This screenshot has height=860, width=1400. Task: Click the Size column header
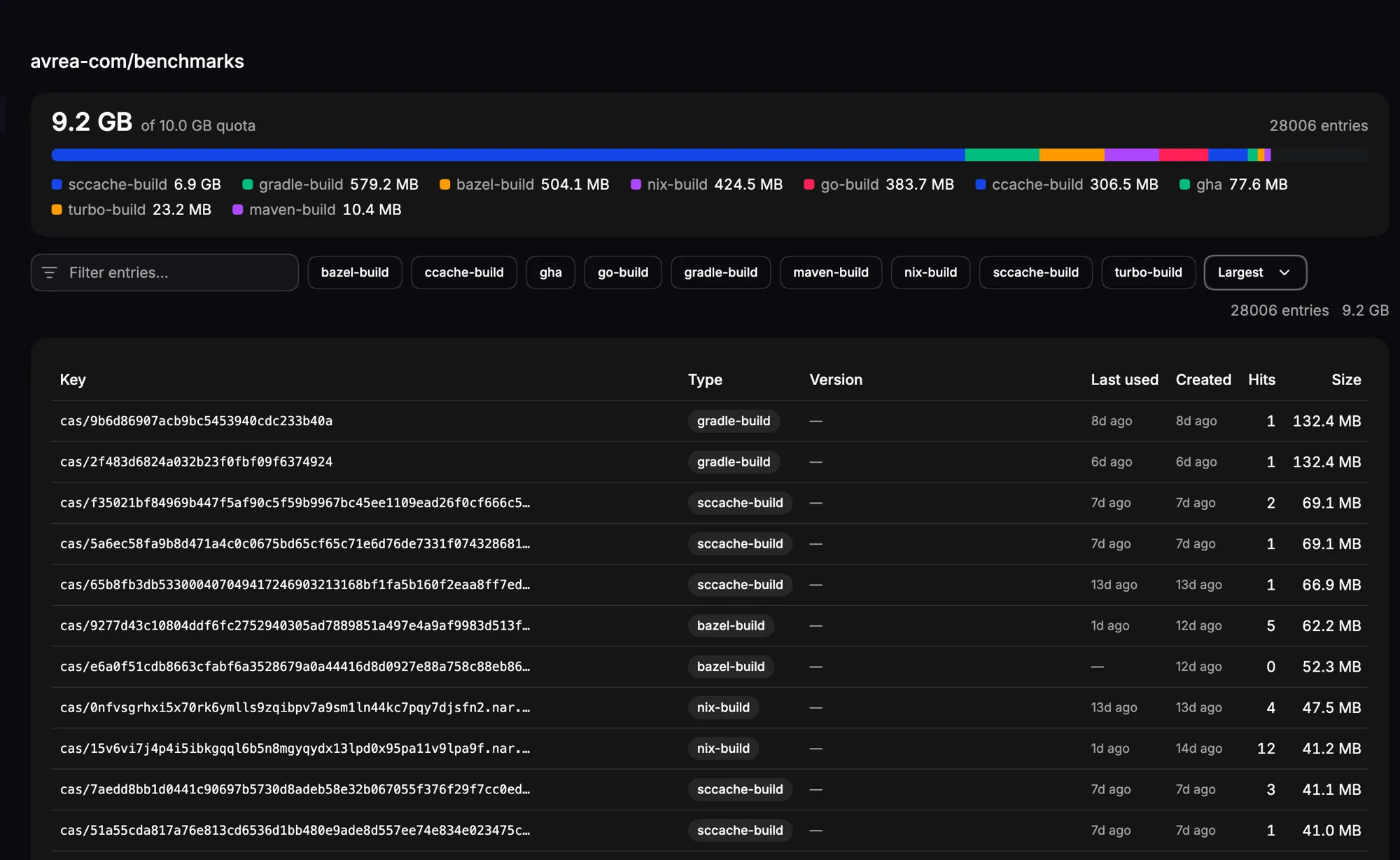point(1346,380)
